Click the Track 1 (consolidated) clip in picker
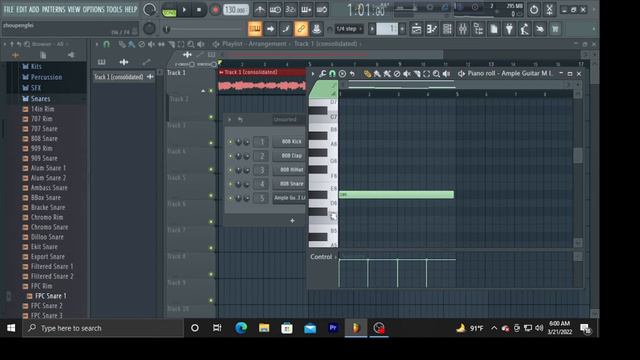The image size is (640, 360). click(123, 77)
